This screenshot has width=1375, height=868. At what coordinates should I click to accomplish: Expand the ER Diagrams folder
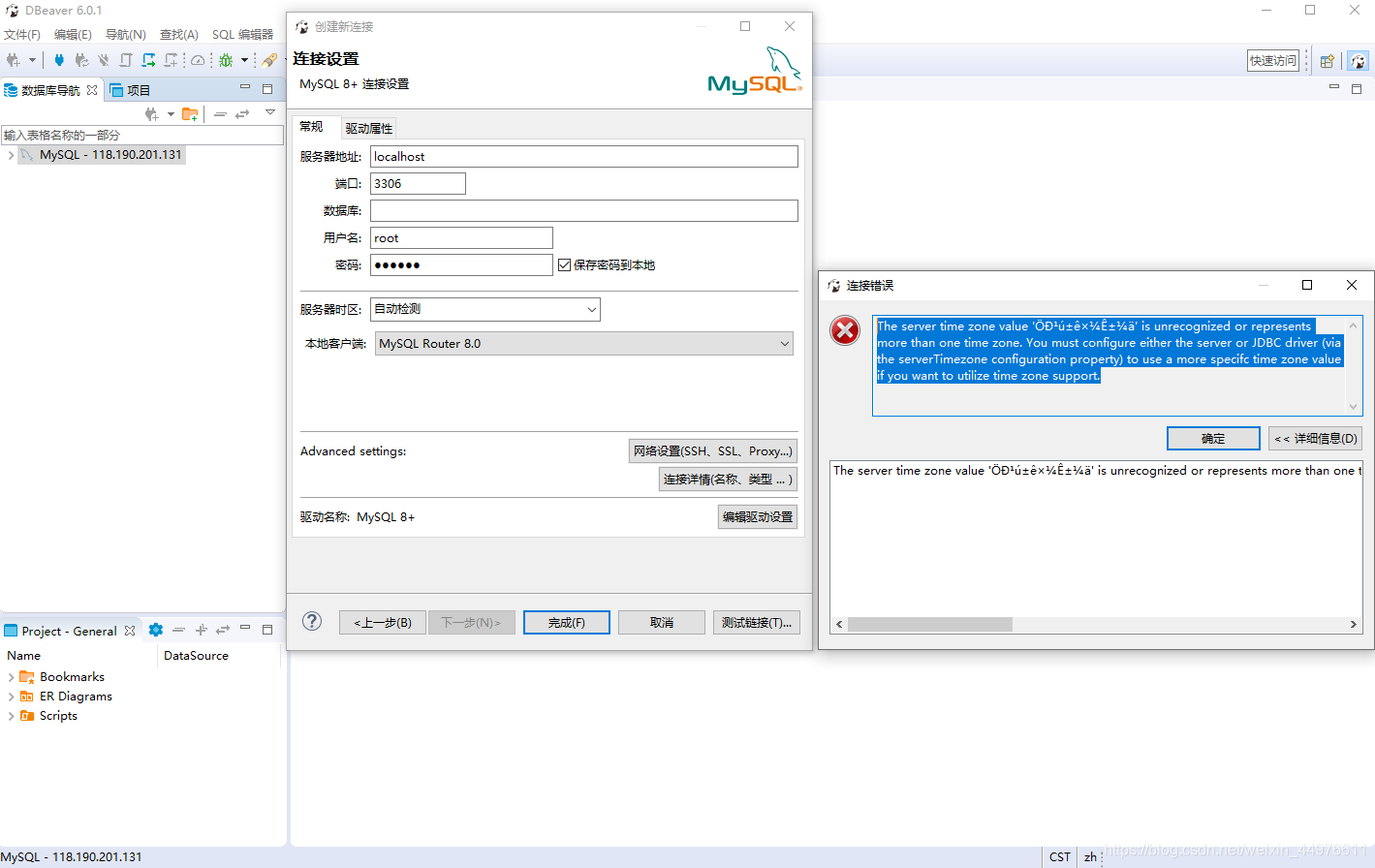(x=11, y=697)
